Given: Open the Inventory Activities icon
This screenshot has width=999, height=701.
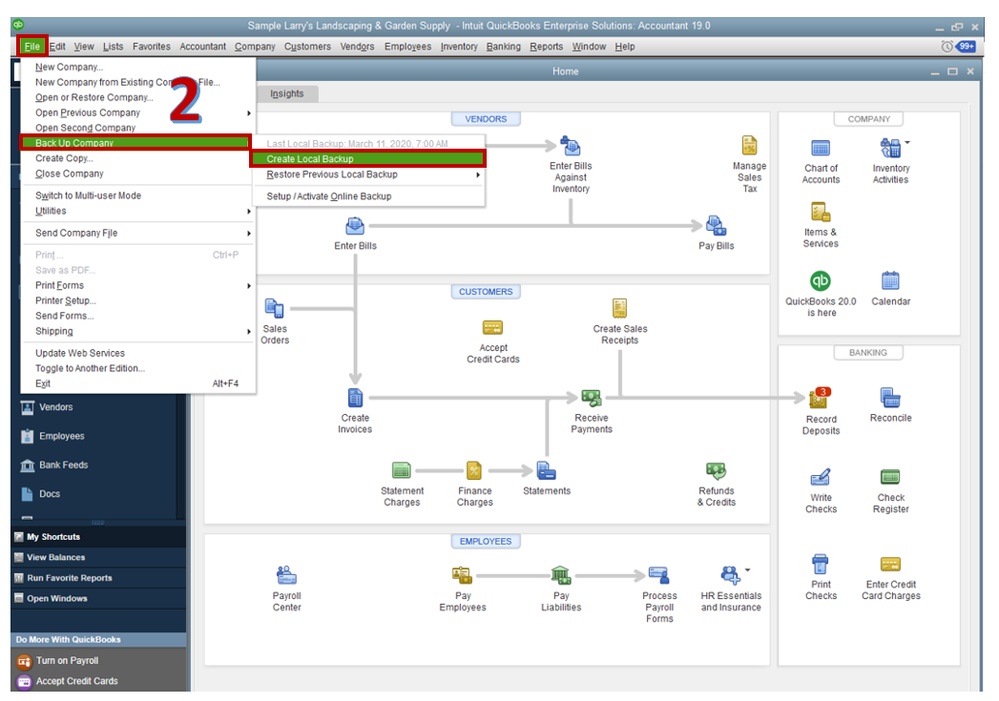Looking at the screenshot, I should point(890,148).
